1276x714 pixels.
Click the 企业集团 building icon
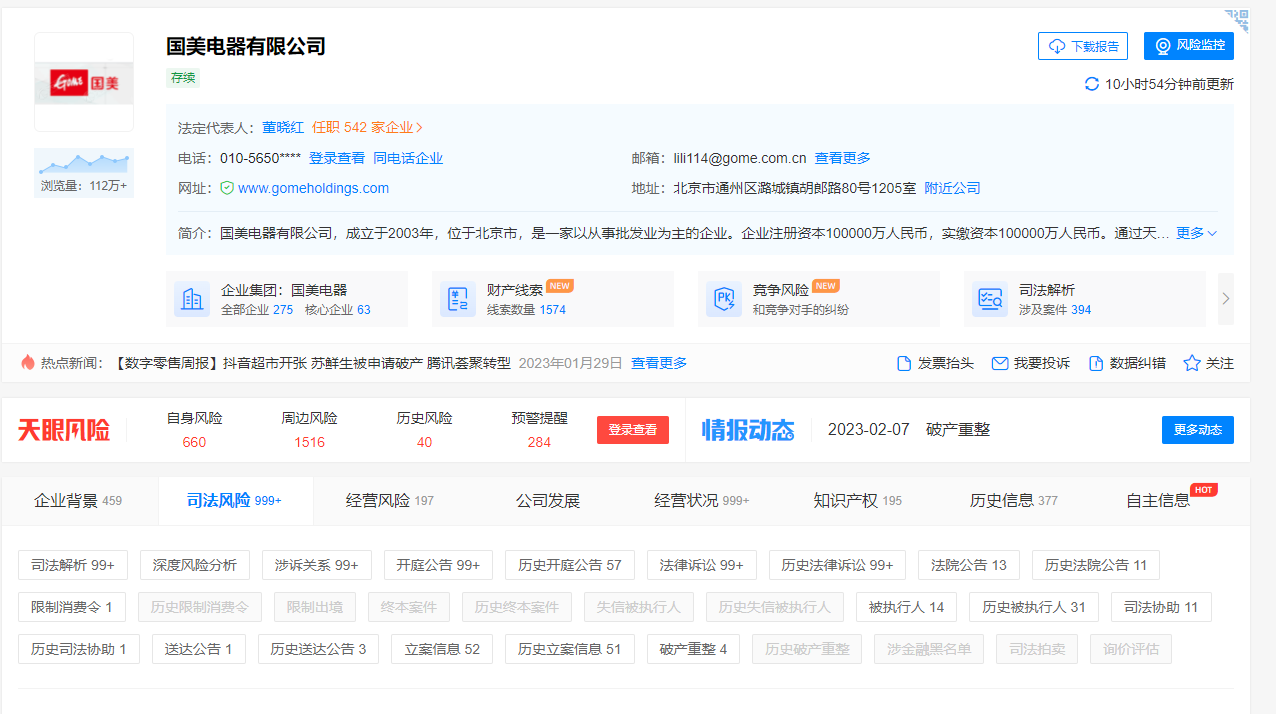192,299
